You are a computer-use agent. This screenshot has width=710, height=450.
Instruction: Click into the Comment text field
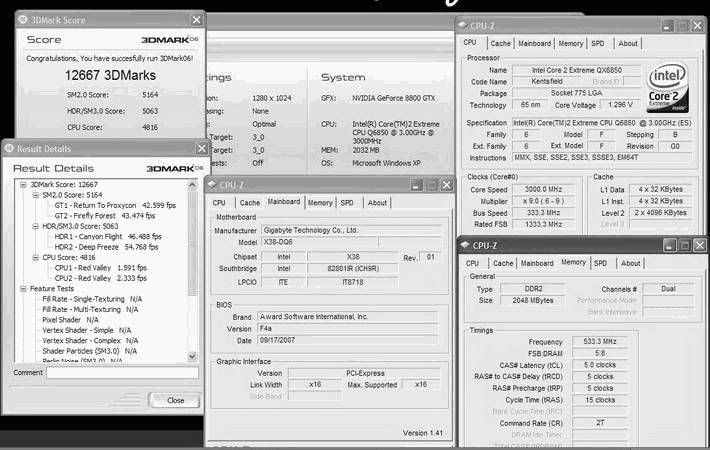(121, 373)
